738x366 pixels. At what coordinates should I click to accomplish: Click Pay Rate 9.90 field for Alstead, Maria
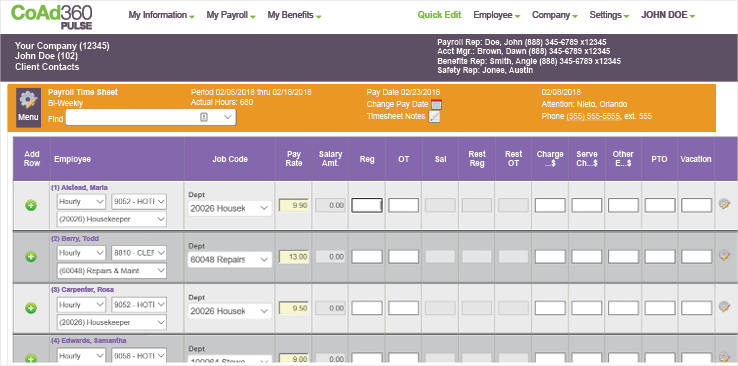294,206
